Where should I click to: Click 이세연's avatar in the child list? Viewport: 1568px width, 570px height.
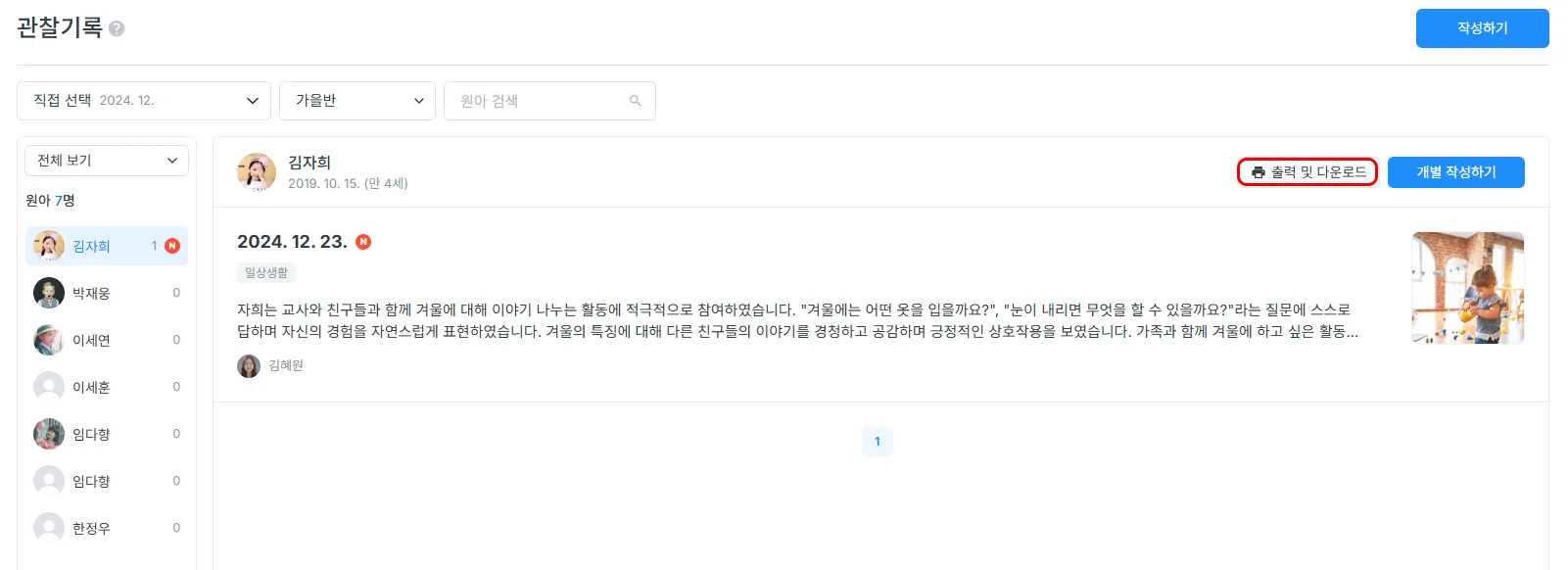pos(49,340)
